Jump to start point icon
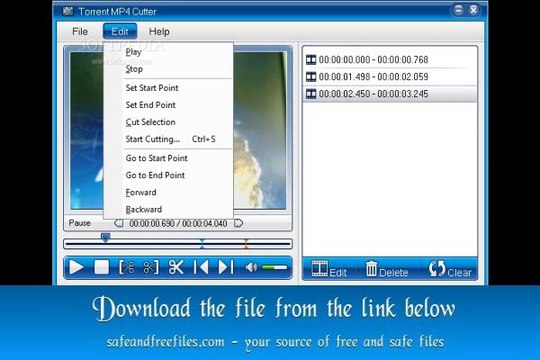540x360 pixels. (201, 267)
